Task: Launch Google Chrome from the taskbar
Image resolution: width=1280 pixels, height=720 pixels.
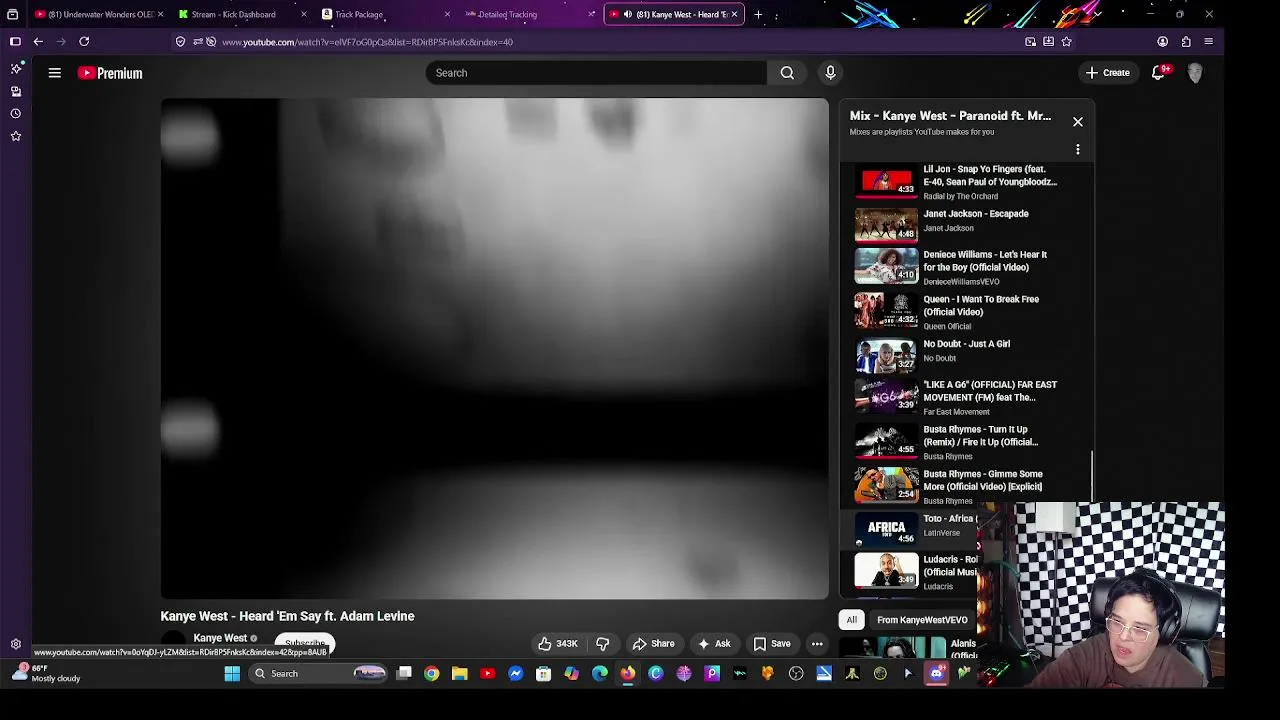Action: [432, 674]
